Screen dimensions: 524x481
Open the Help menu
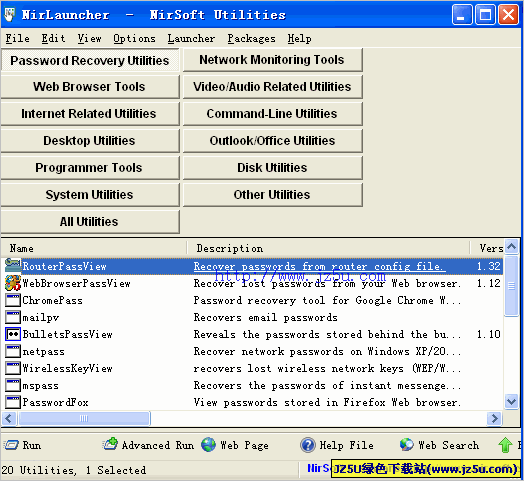299,38
